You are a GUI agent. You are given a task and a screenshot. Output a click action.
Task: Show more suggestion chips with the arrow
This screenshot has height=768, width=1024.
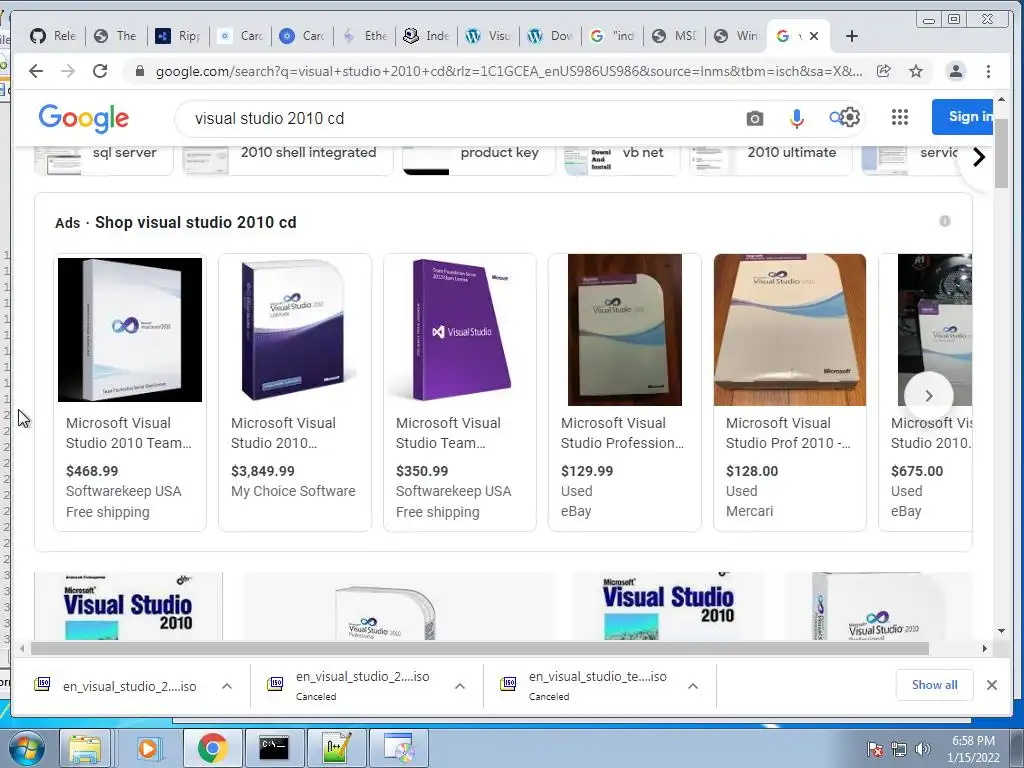coord(978,157)
